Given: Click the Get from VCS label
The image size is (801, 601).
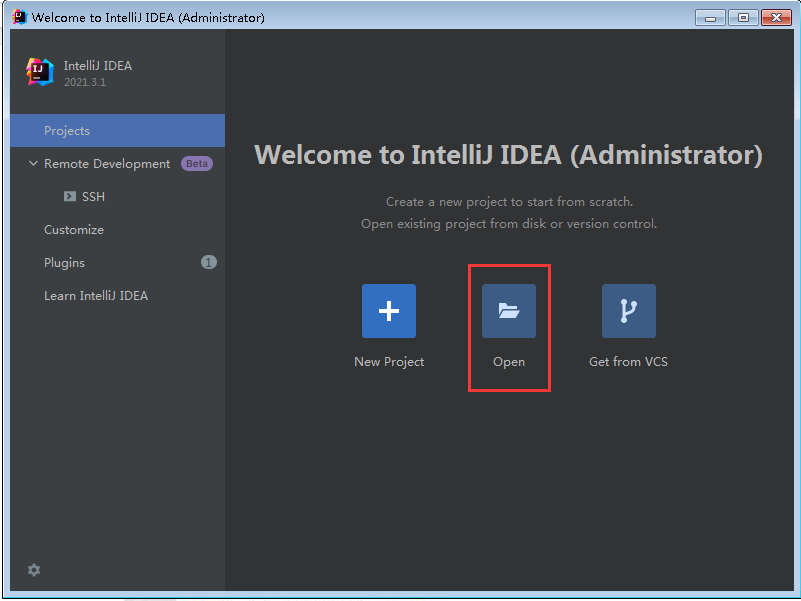Looking at the screenshot, I should [x=628, y=361].
